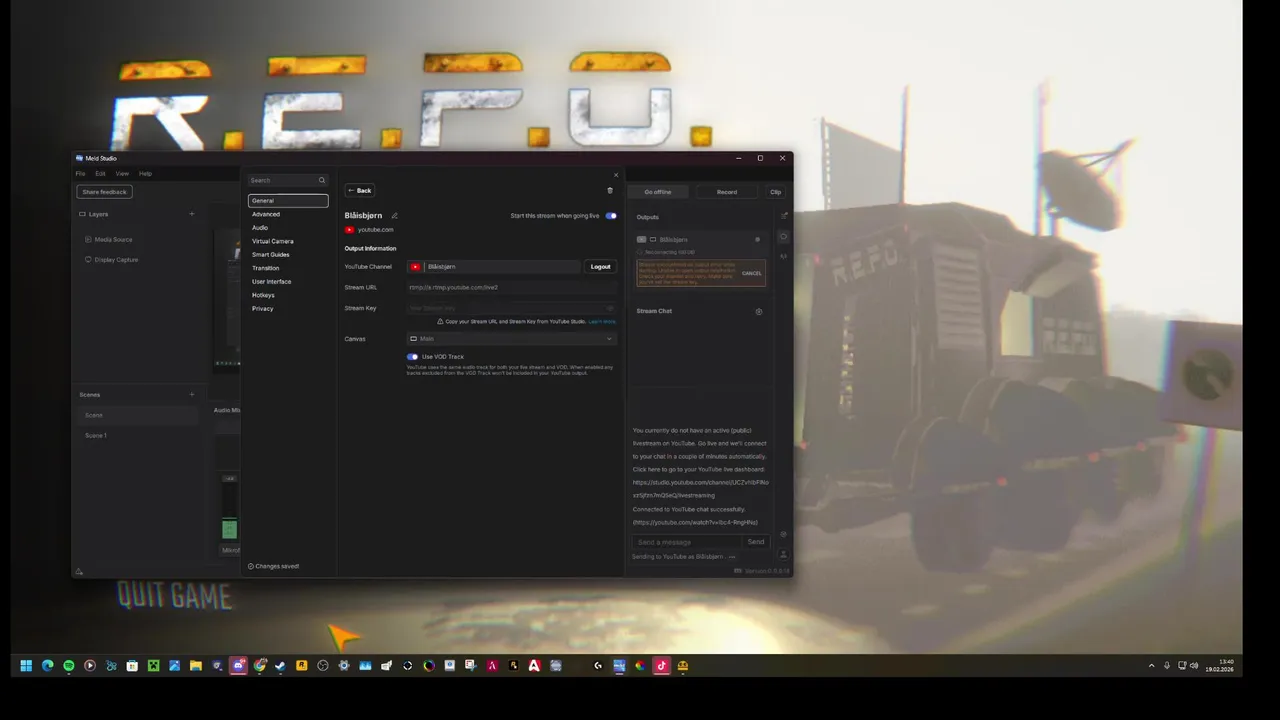The width and height of the screenshot is (1280, 720).
Task: Select the item named Scene
Action: tap(138, 415)
